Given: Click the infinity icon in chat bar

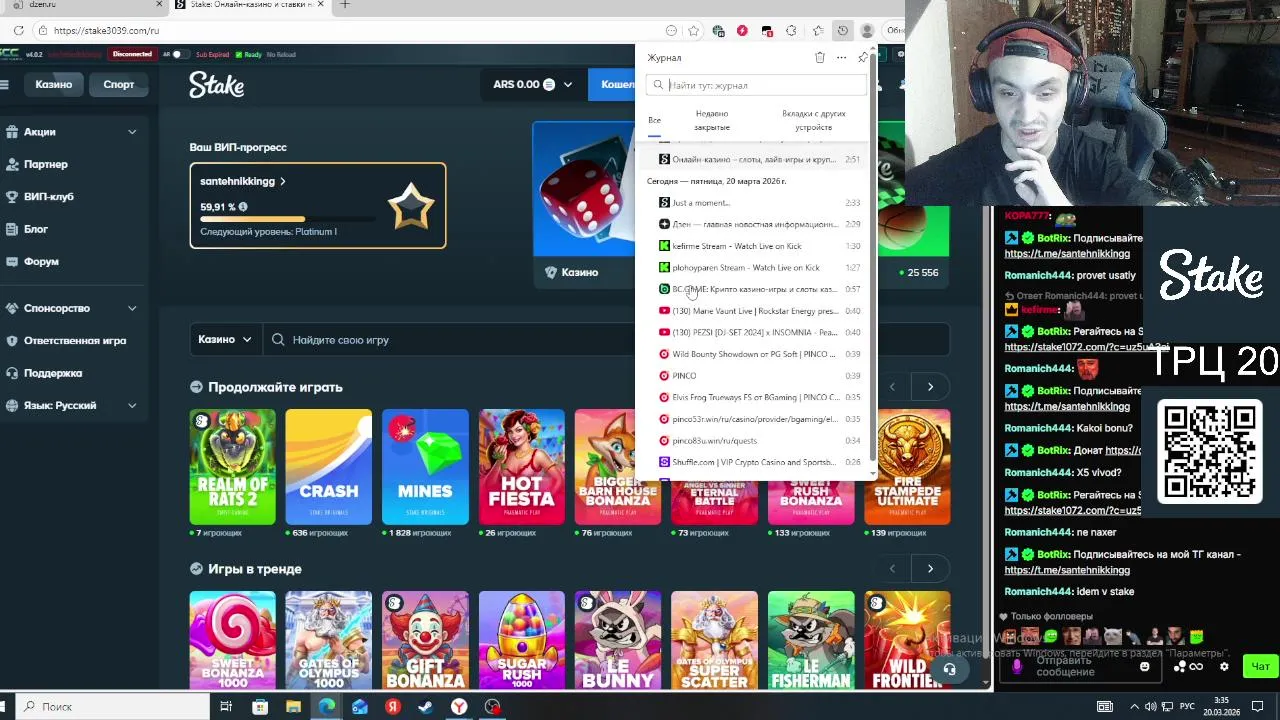Looking at the screenshot, I should pos(1195,666).
